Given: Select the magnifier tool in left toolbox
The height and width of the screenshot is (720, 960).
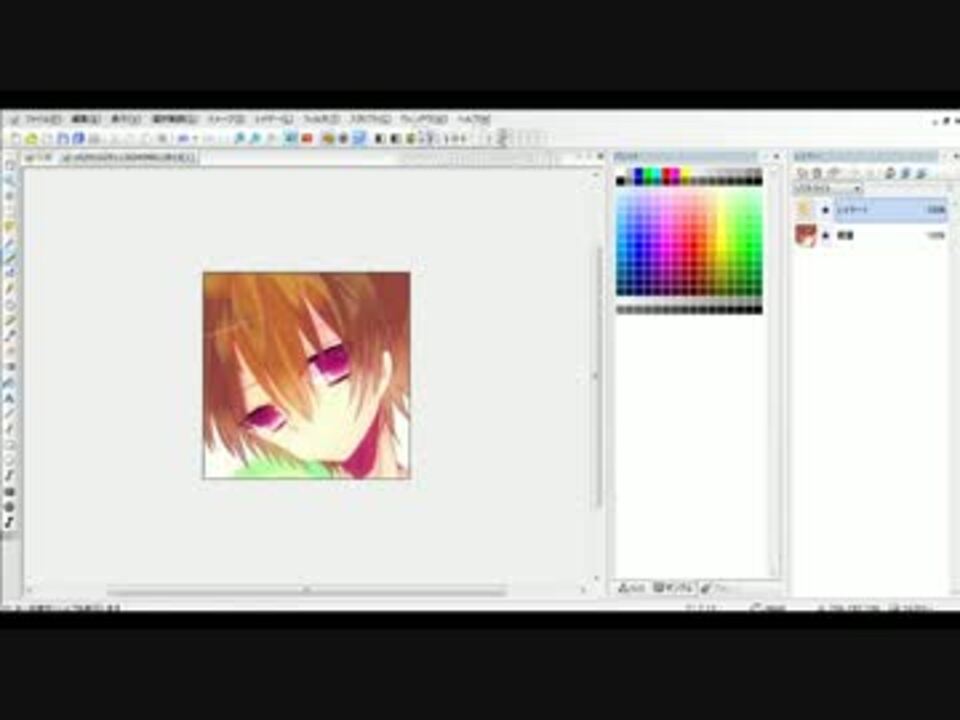Looking at the screenshot, I should pos(10,181).
